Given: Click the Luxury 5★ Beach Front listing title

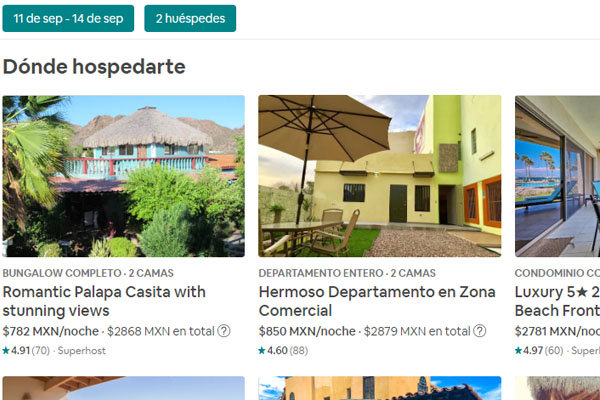Looking at the screenshot, I should pos(558,301).
